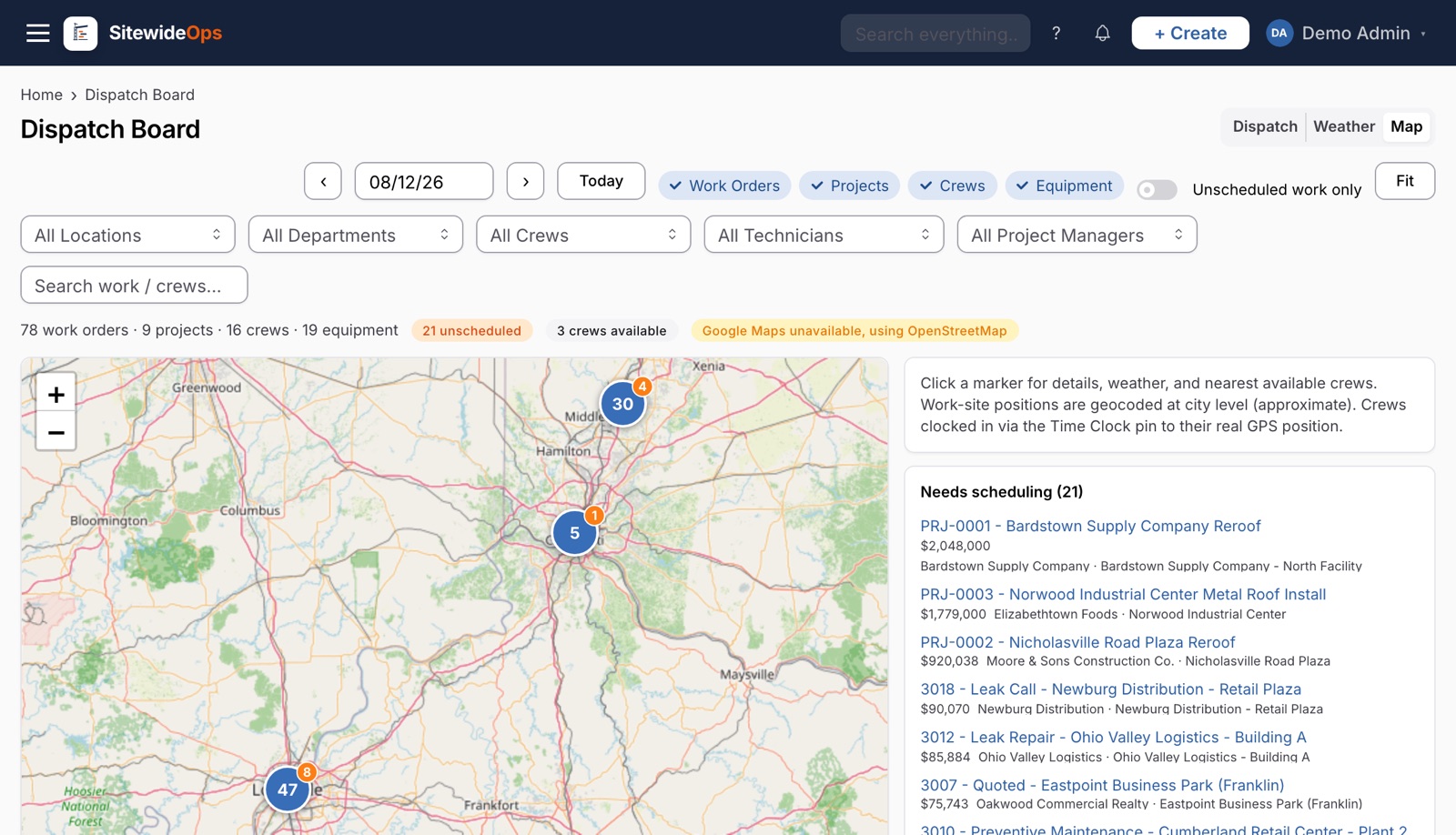The height and width of the screenshot is (835, 1456).
Task: Toggle the Projects layer chip
Action: coord(850,186)
